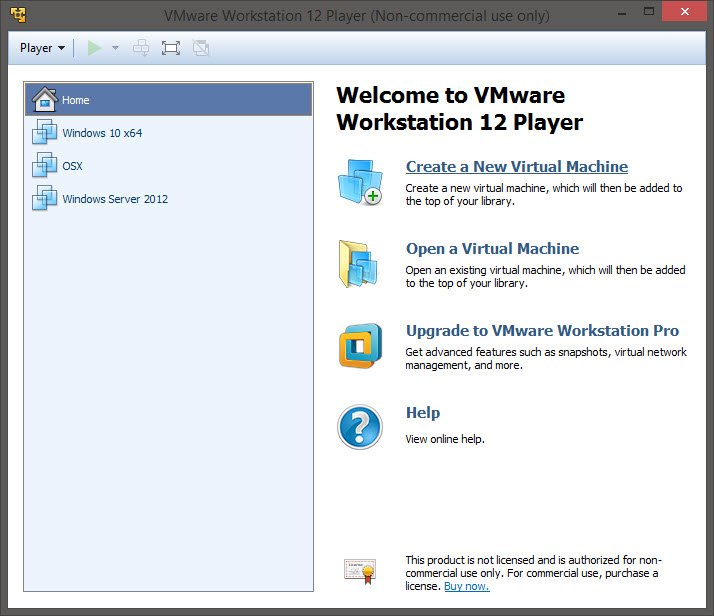714x616 pixels.
Task: Open the Player dropdown menu
Action: [42, 48]
